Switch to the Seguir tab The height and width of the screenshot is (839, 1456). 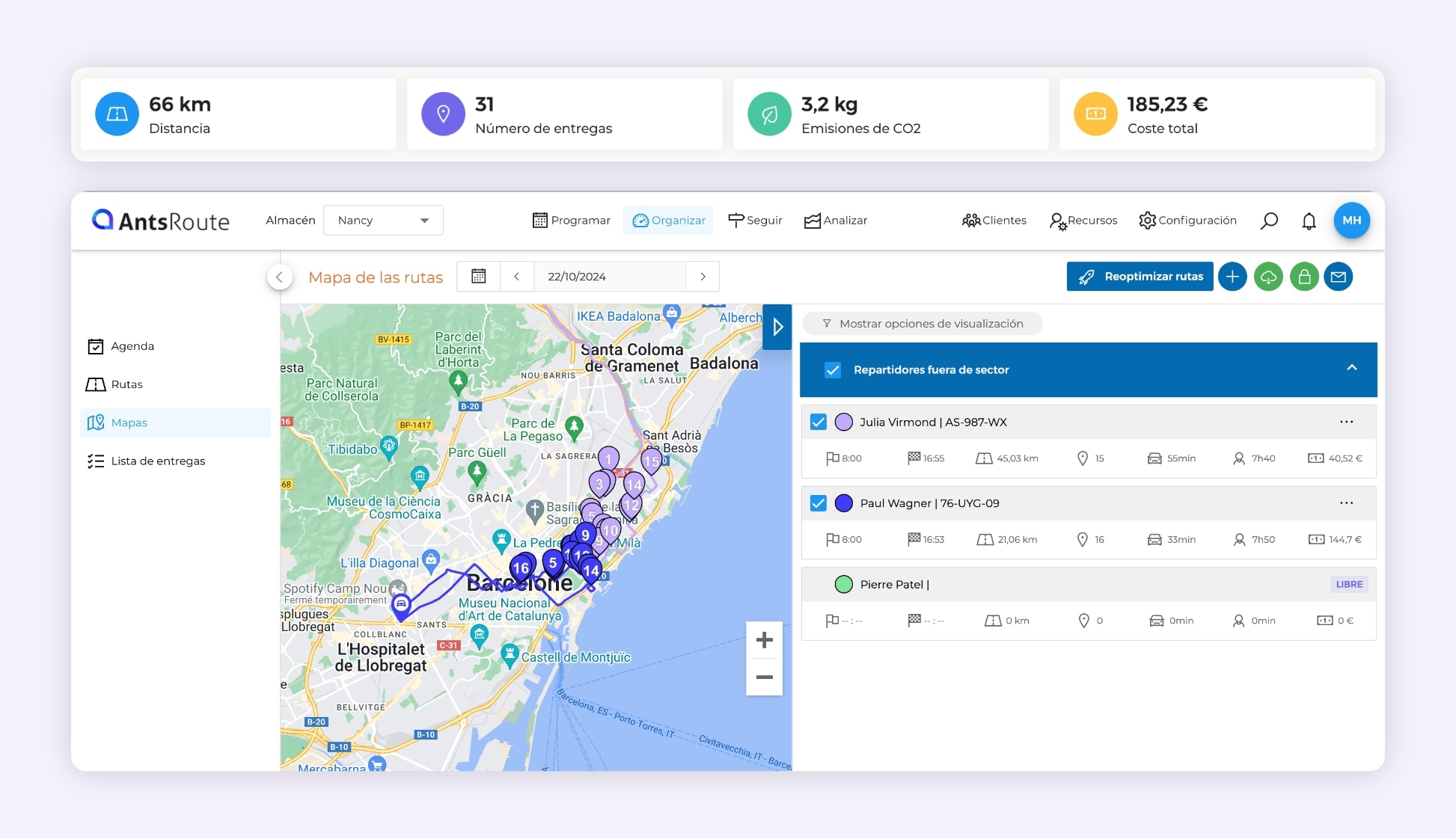(755, 220)
